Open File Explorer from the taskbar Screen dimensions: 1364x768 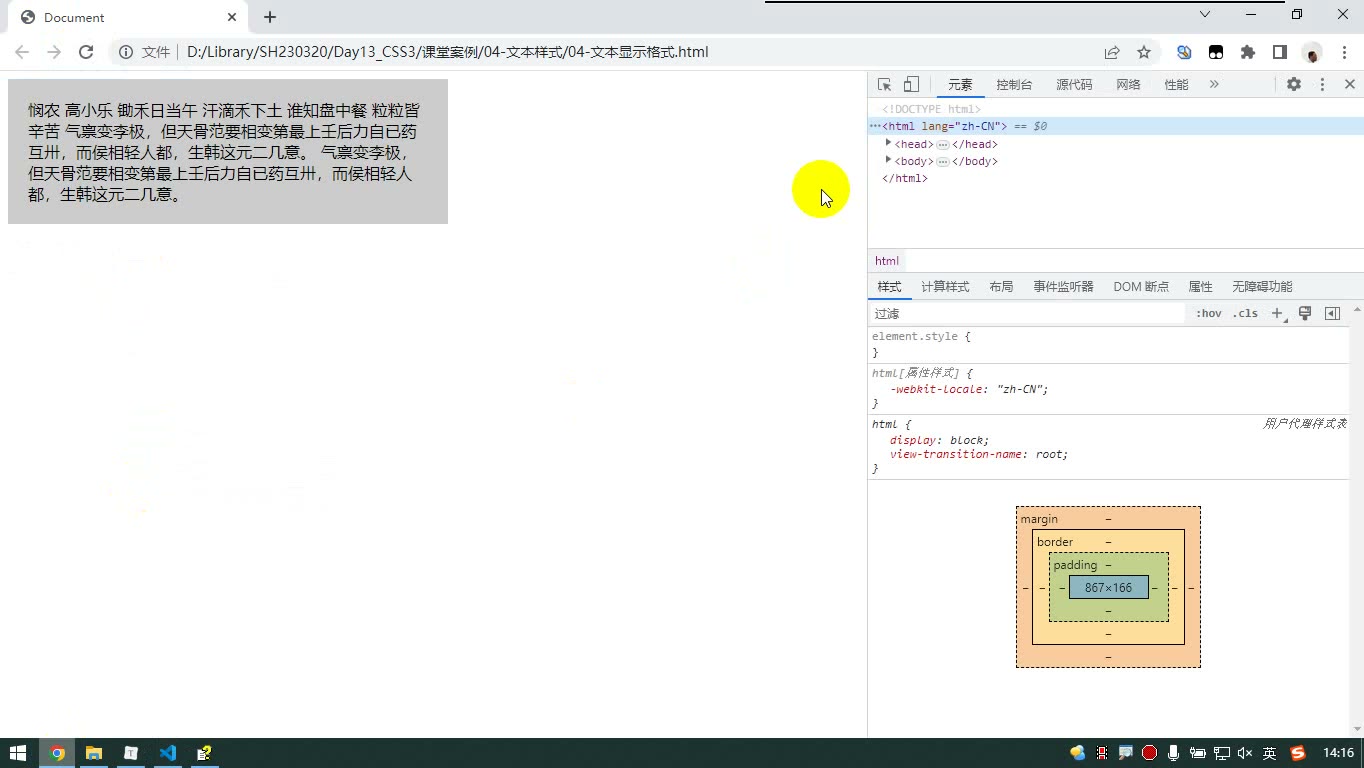93,753
